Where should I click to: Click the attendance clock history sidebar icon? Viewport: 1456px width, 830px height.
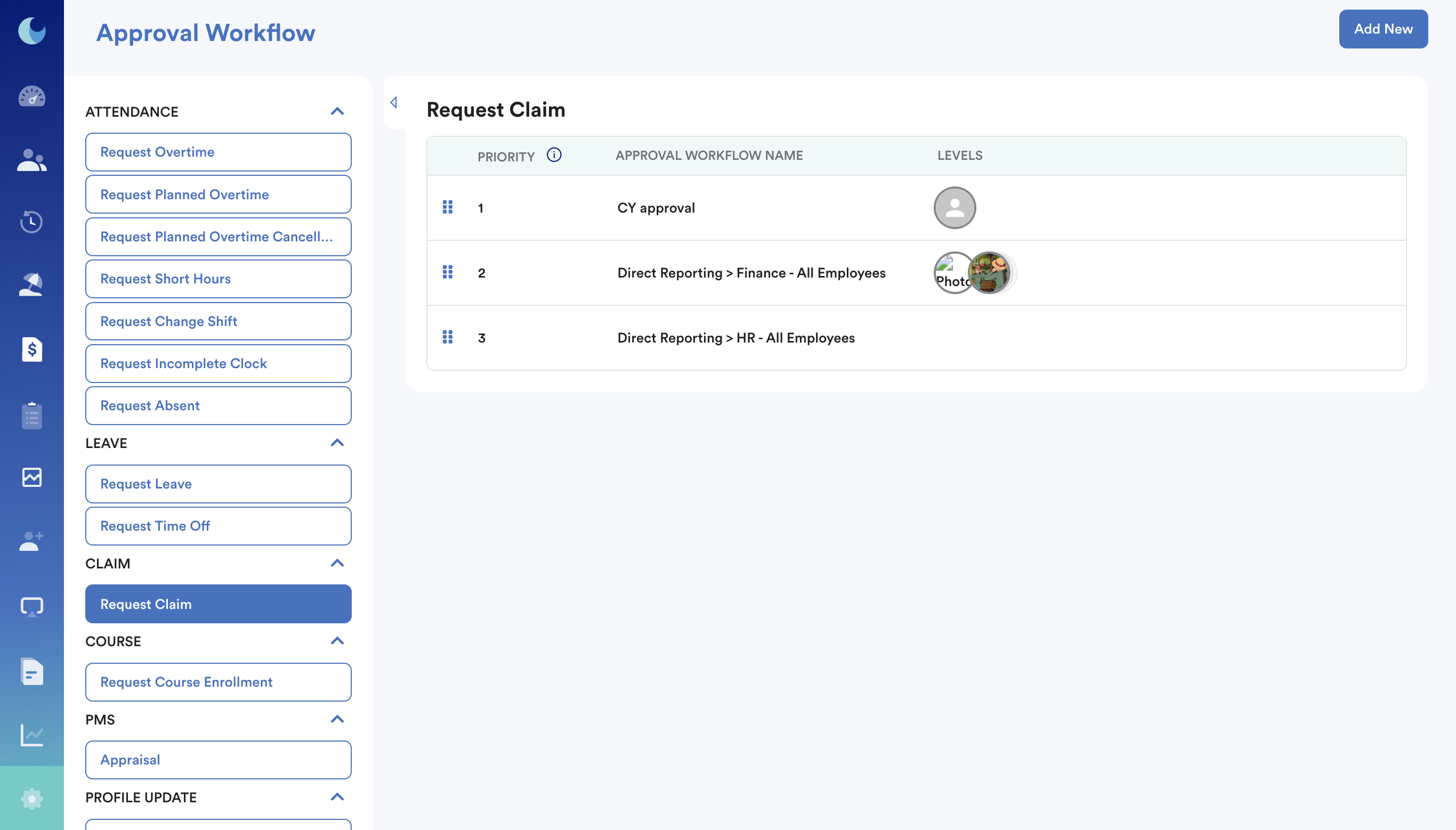[32, 222]
